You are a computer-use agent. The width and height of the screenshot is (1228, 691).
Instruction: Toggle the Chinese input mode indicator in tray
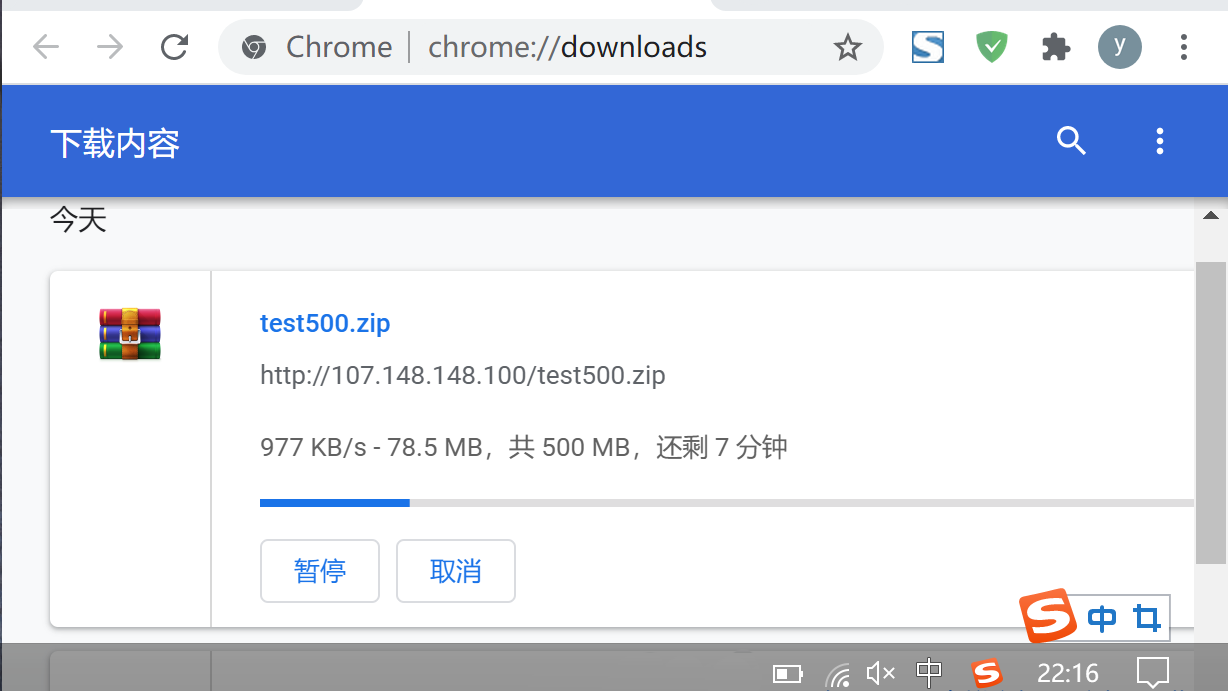[x=929, y=673]
